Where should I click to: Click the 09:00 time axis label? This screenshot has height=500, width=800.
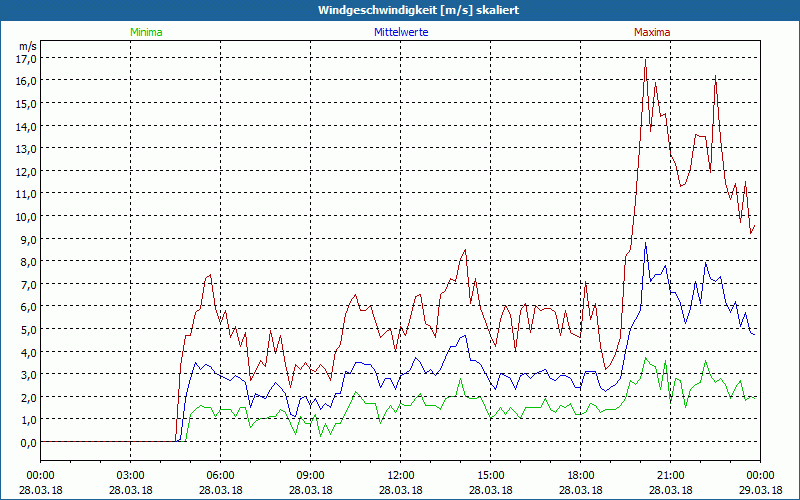tap(310, 475)
